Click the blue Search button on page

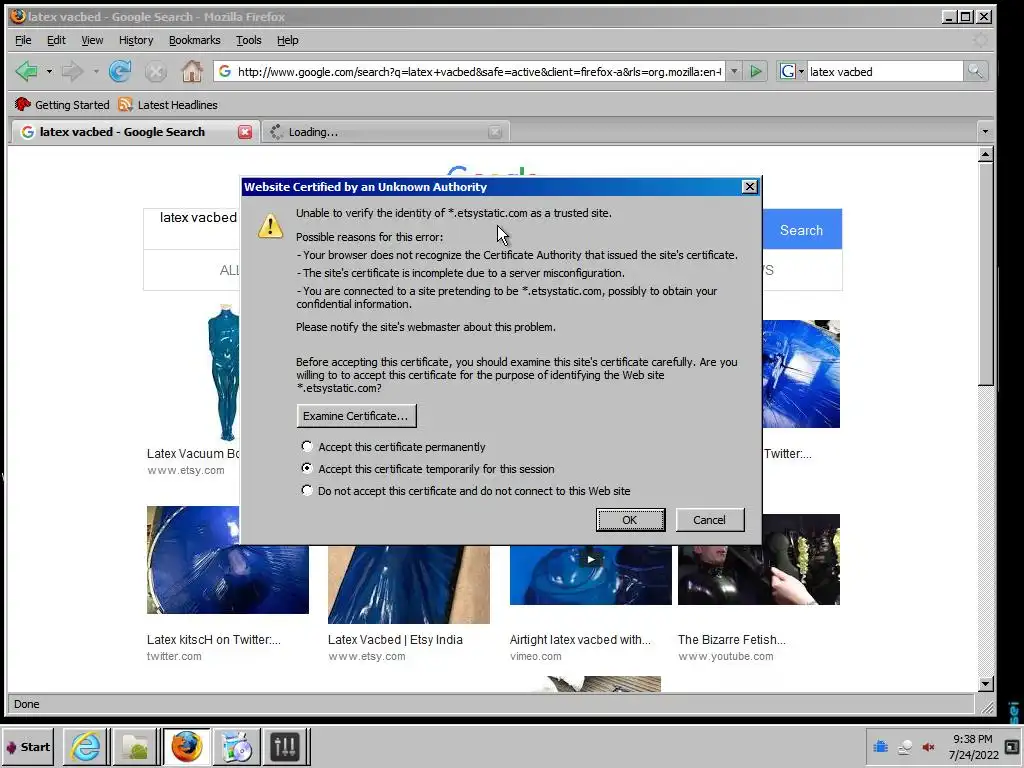801,230
